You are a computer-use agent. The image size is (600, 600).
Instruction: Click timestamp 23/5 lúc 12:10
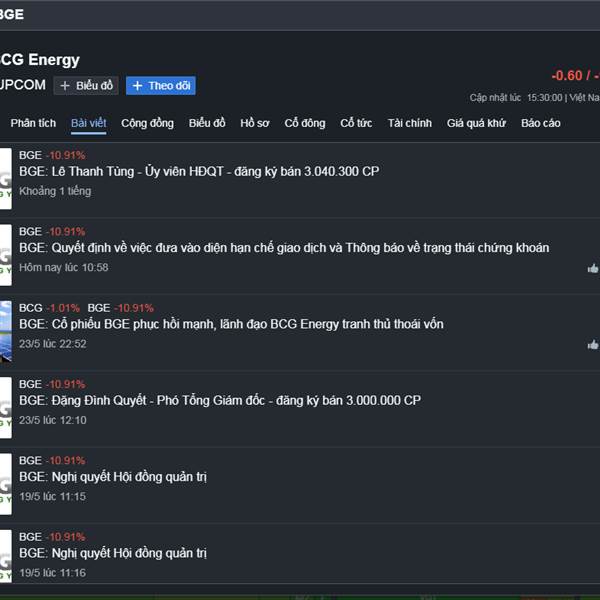53,420
